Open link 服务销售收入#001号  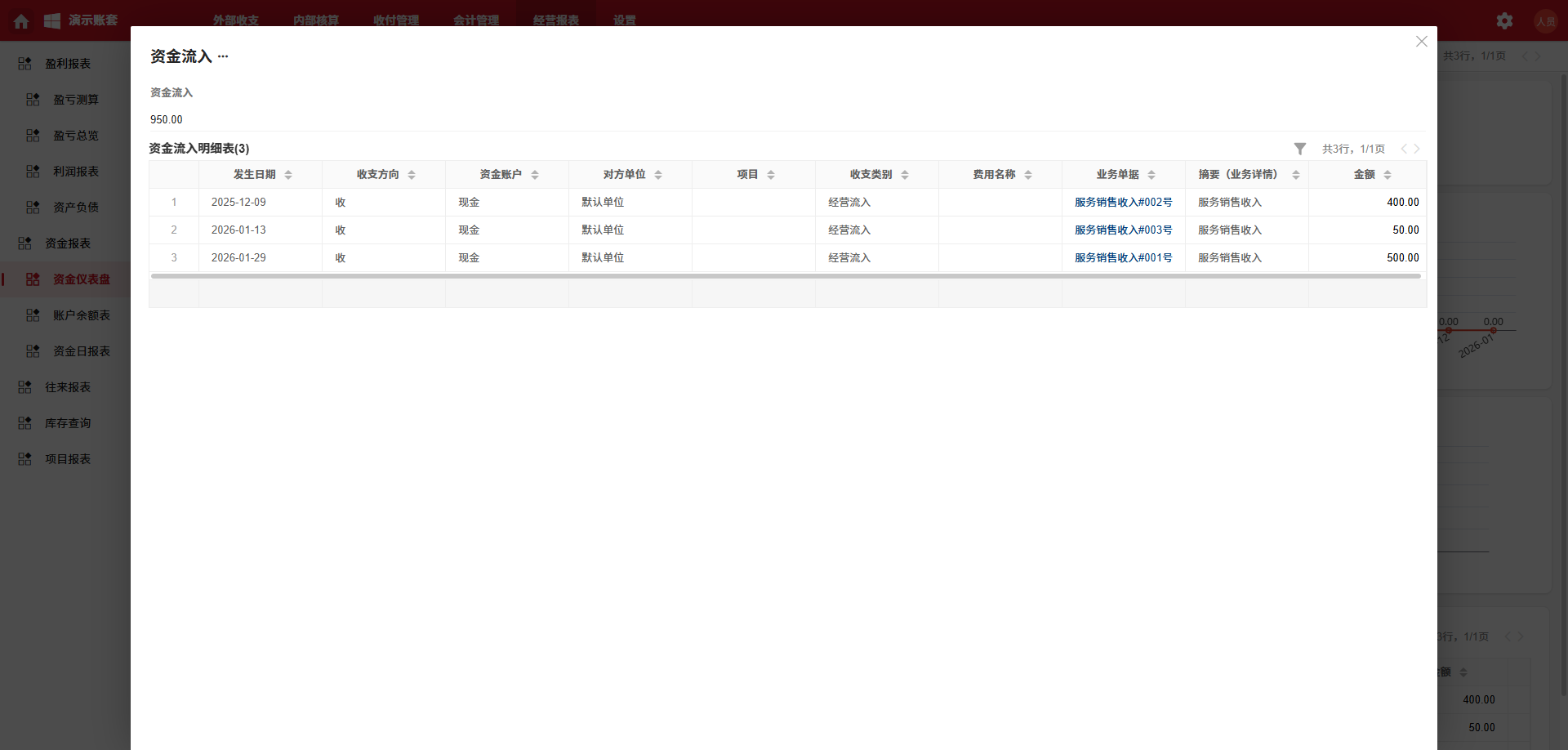point(1123,258)
